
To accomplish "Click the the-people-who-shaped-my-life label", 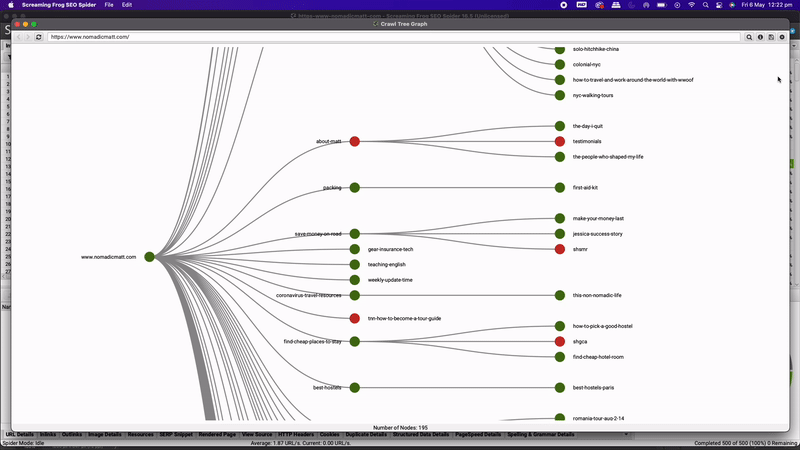I will 608,157.
